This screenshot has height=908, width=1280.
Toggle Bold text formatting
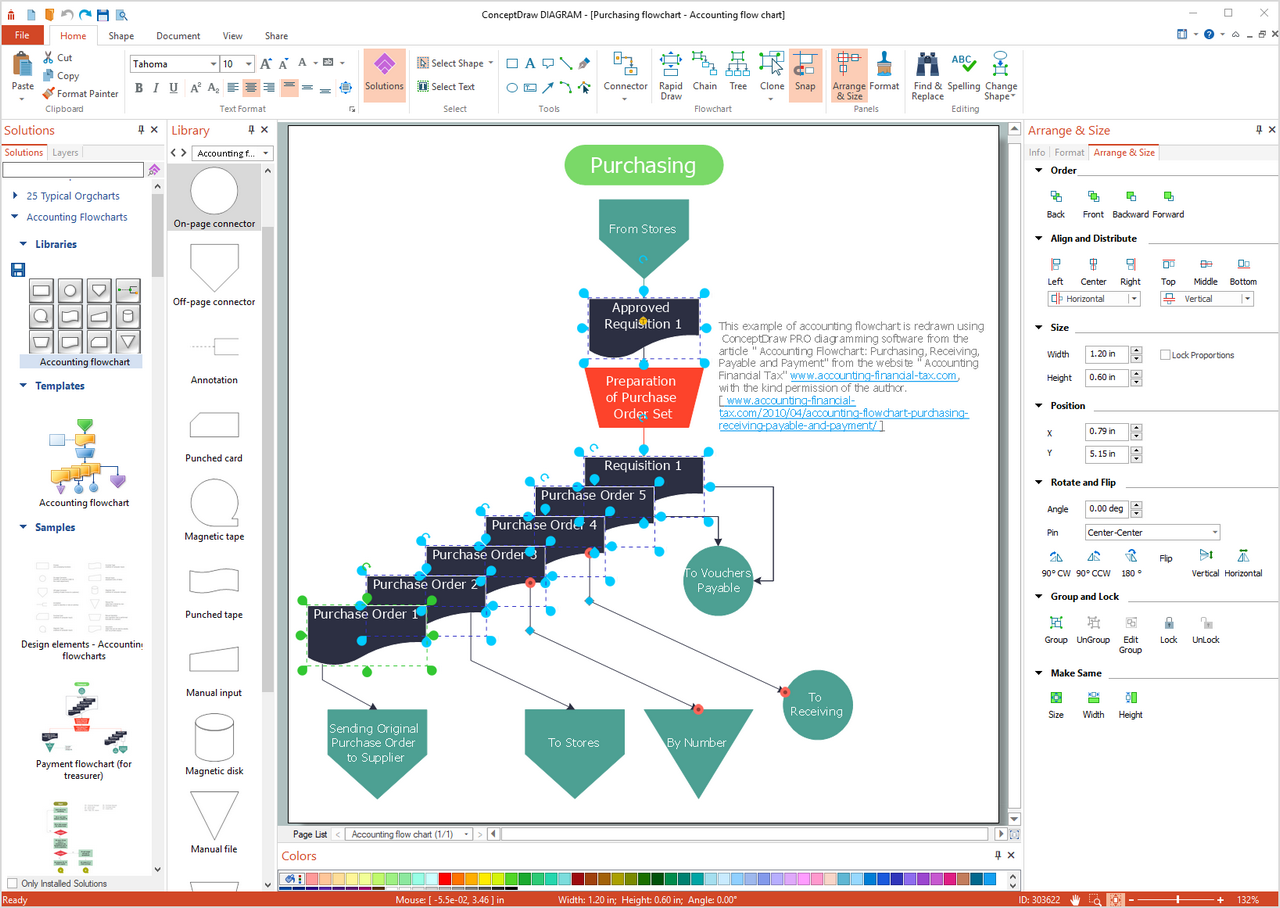(139, 88)
